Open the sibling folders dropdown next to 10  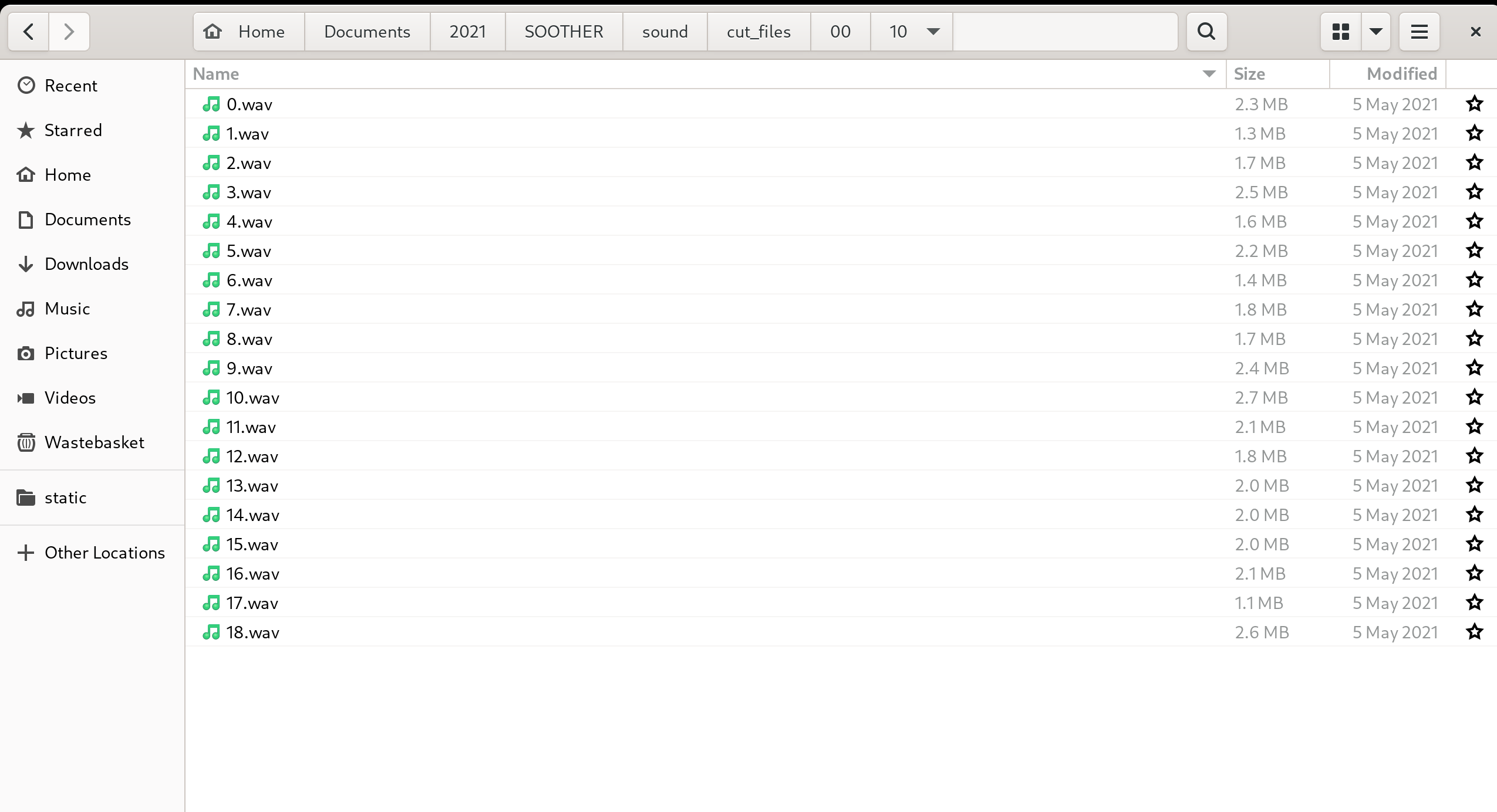pyautogui.click(x=932, y=31)
